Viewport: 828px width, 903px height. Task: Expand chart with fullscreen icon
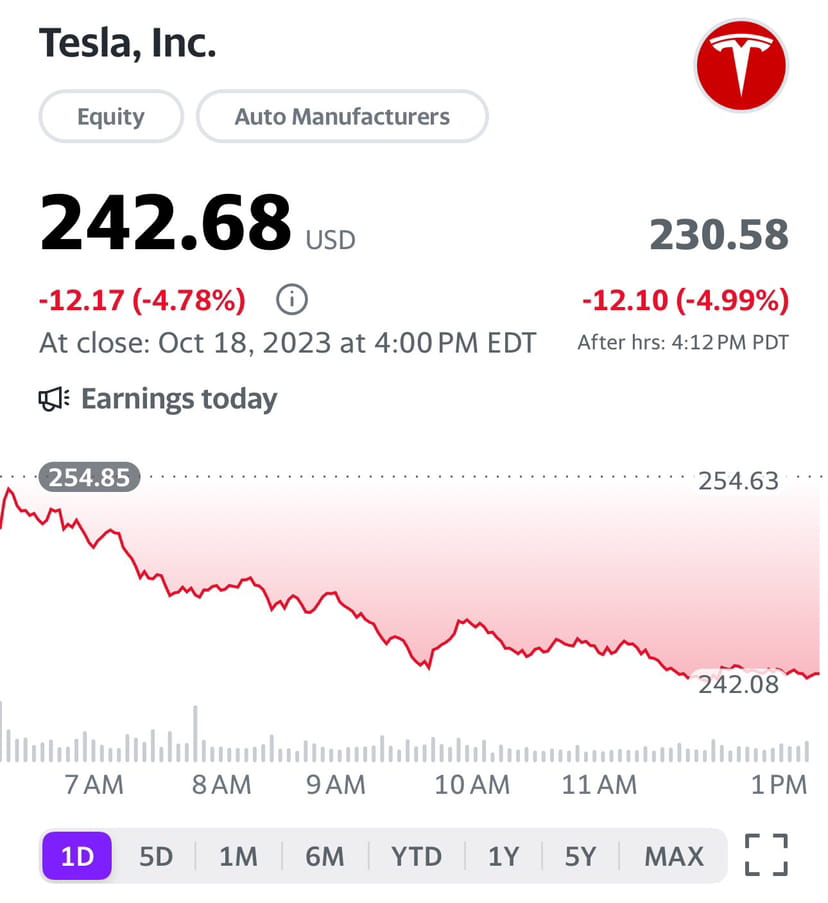pos(766,855)
